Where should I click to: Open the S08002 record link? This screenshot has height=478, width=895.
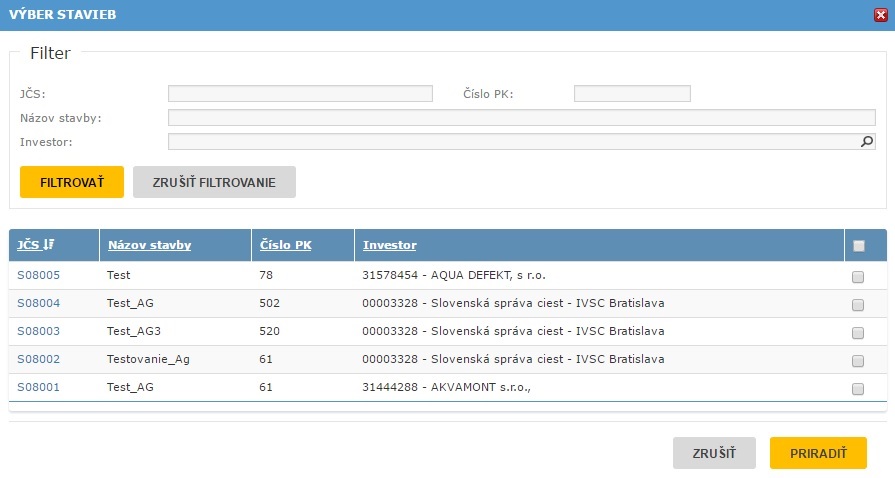[38, 359]
